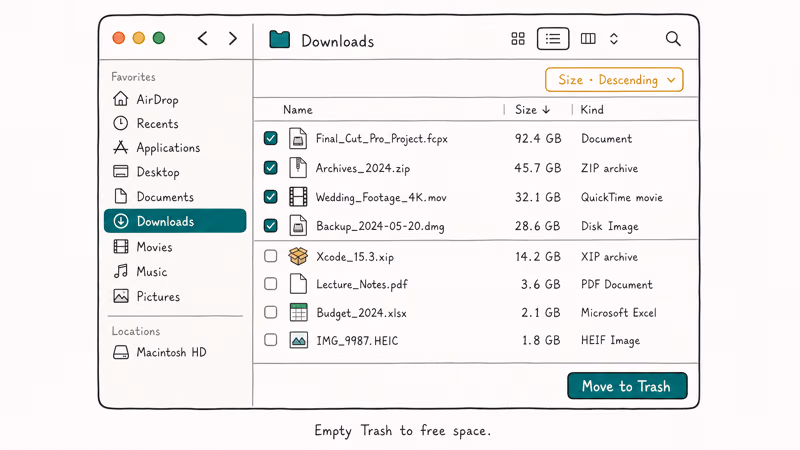Switch to list view
The height and width of the screenshot is (450, 800).
coord(553,39)
